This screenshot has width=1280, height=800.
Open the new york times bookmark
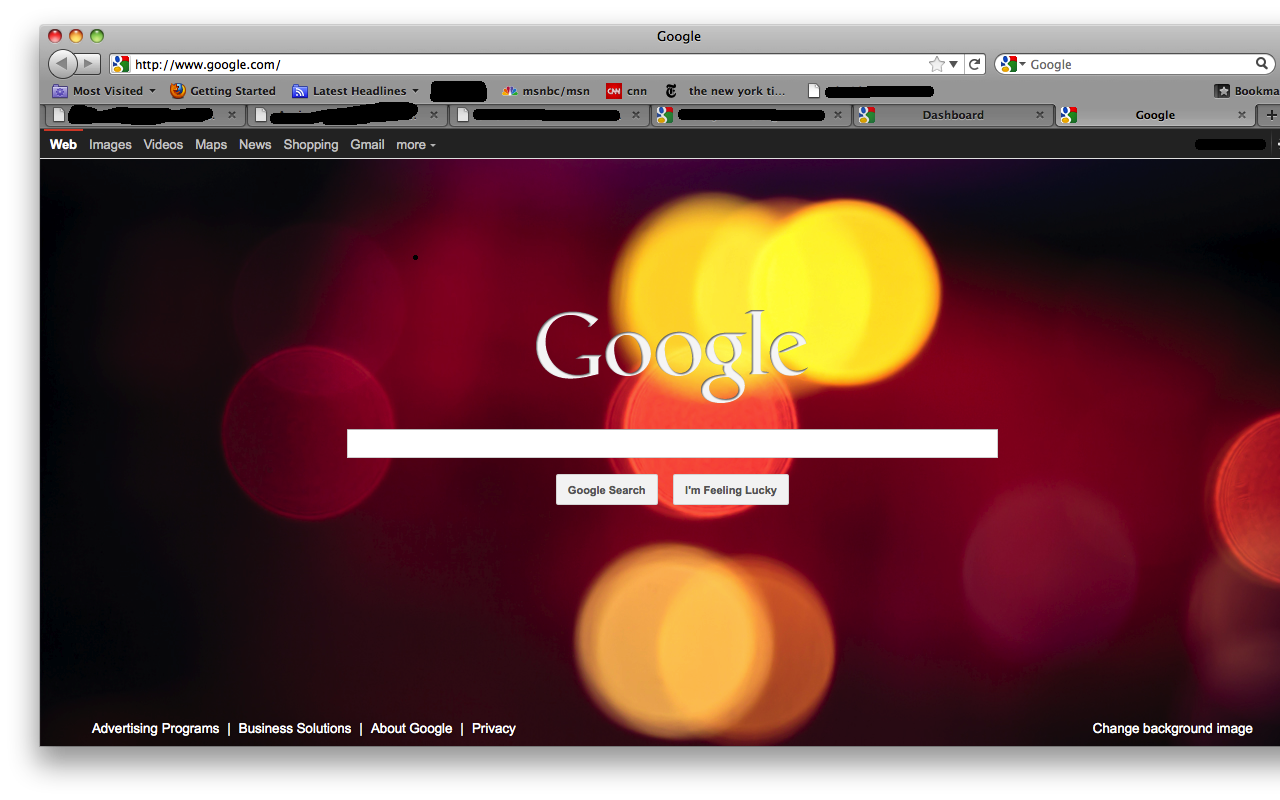(726, 91)
